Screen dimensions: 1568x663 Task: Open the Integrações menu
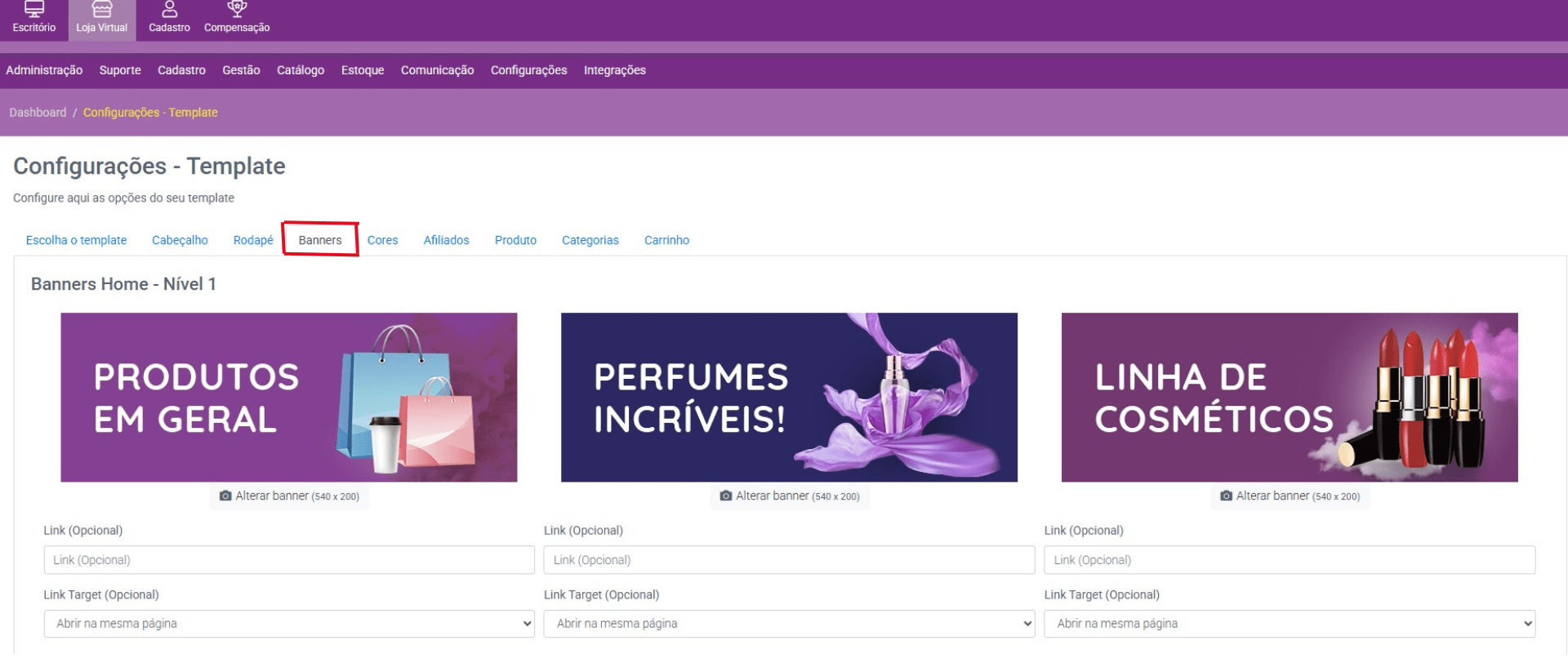[615, 70]
